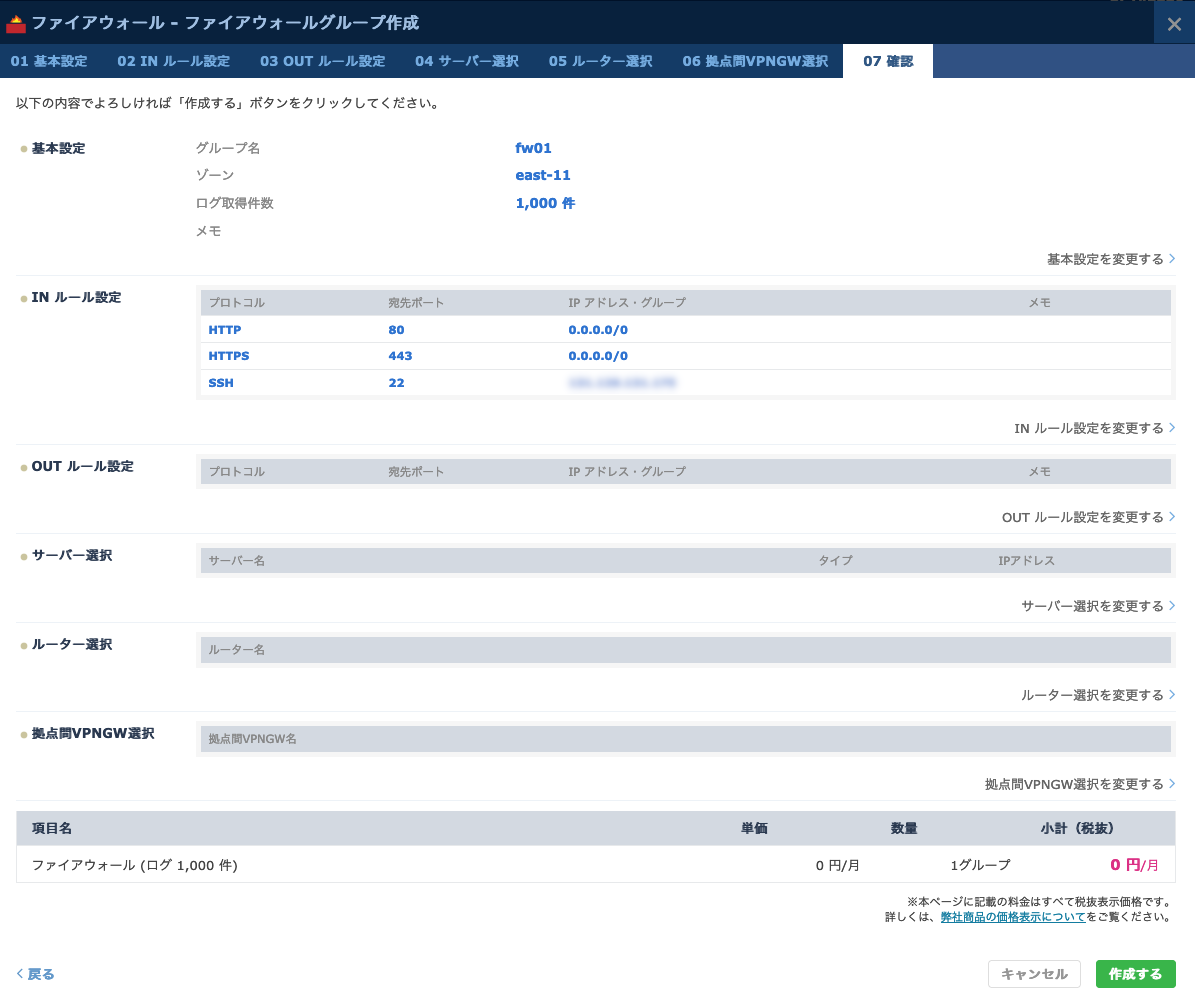Go to the 01 基本設定 tab
Image resolution: width=1195 pixels, height=1006 pixels.
tap(49, 61)
